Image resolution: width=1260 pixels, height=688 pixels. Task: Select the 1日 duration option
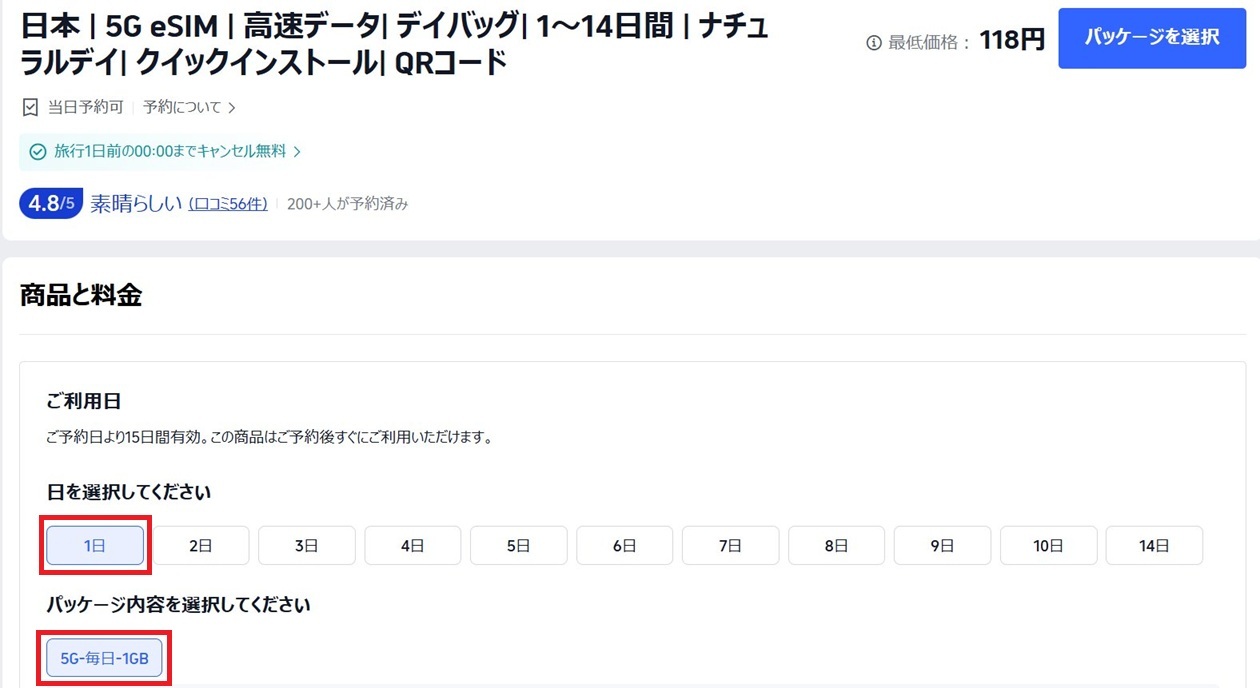pos(95,546)
